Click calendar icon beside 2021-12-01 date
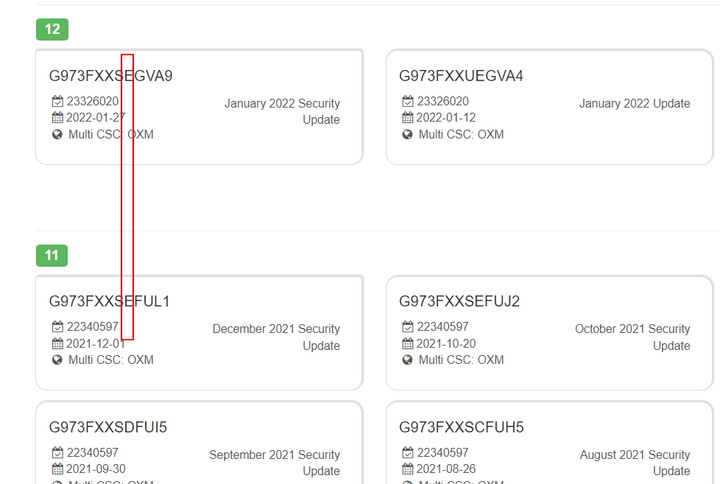Image resolution: width=720 pixels, height=484 pixels. [x=57, y=343]
